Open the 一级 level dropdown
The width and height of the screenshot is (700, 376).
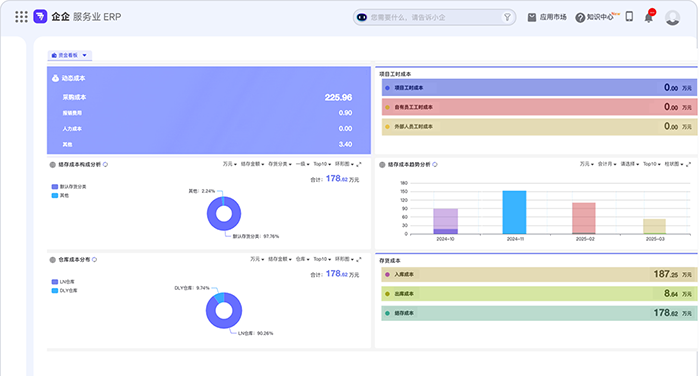click(302, 164)
